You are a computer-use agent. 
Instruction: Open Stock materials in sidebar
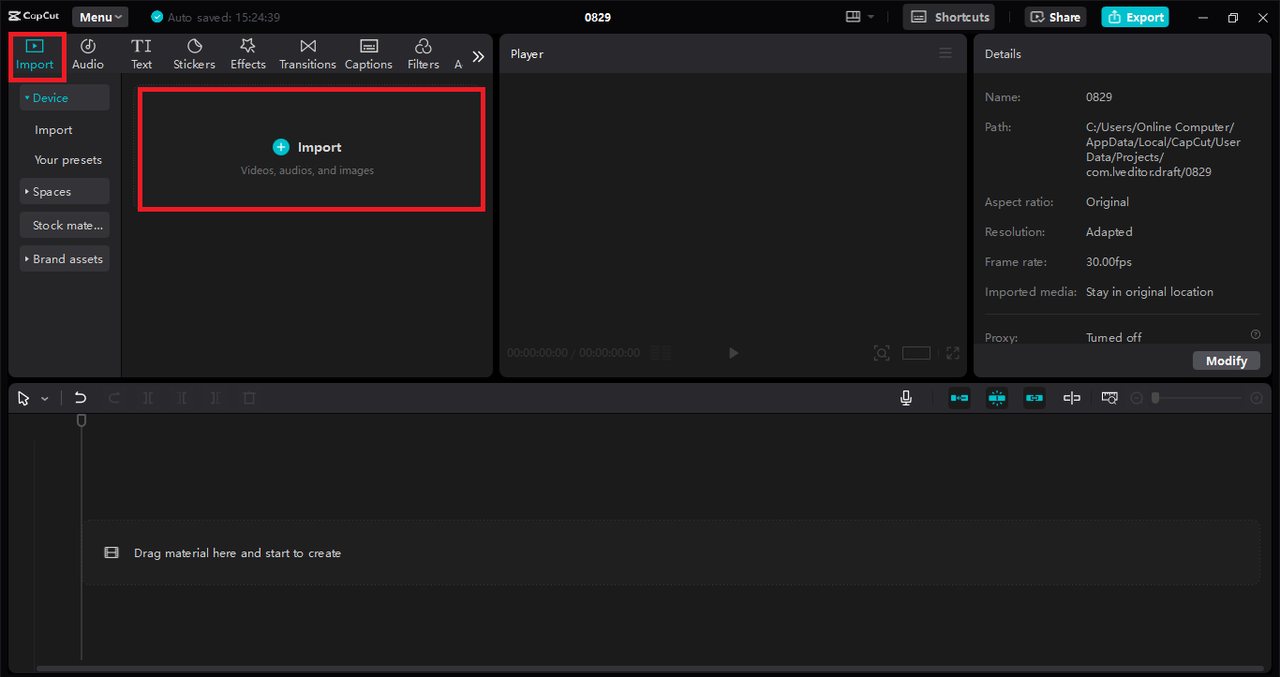tap(64, 226)
